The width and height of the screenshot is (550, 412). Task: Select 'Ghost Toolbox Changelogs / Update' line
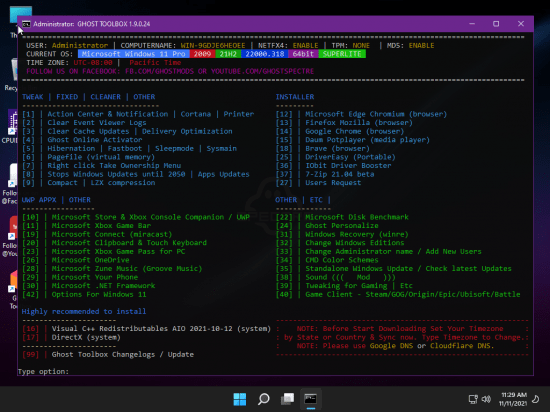pyautogui.click(x=108, y=354)
